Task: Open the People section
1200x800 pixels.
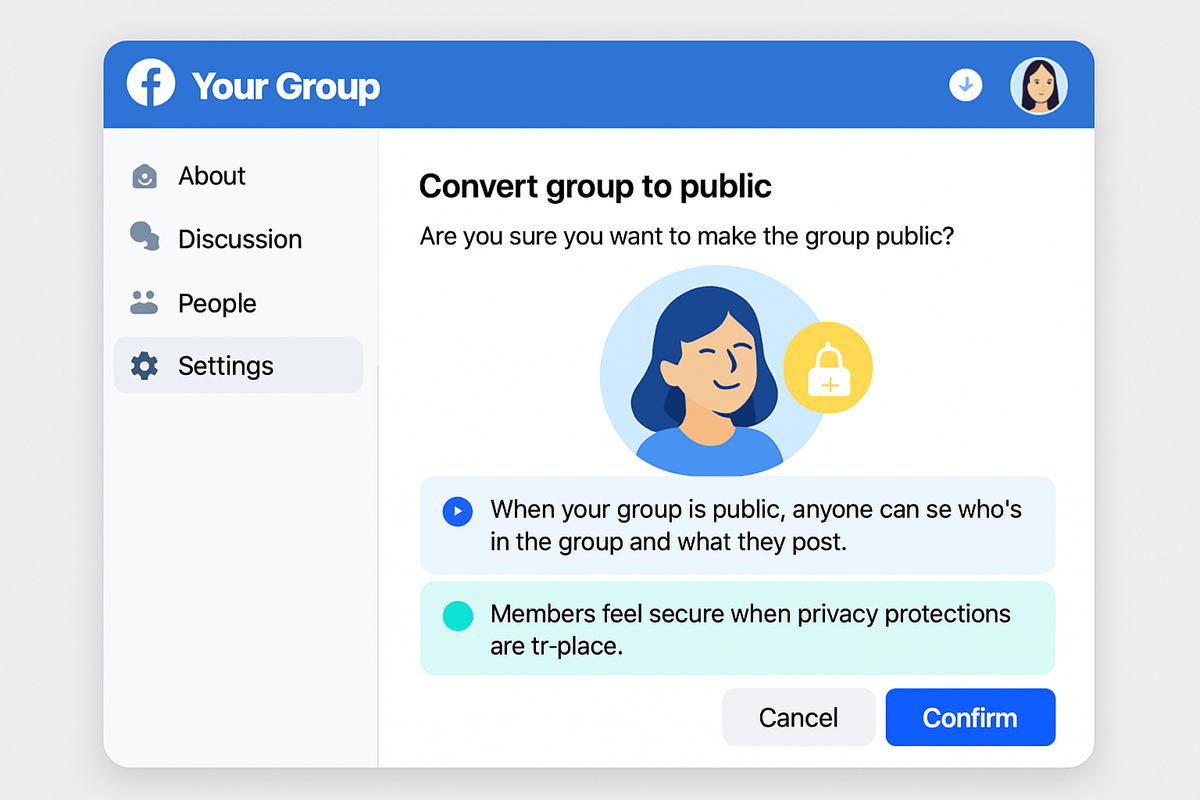Action: pos(217,303)
